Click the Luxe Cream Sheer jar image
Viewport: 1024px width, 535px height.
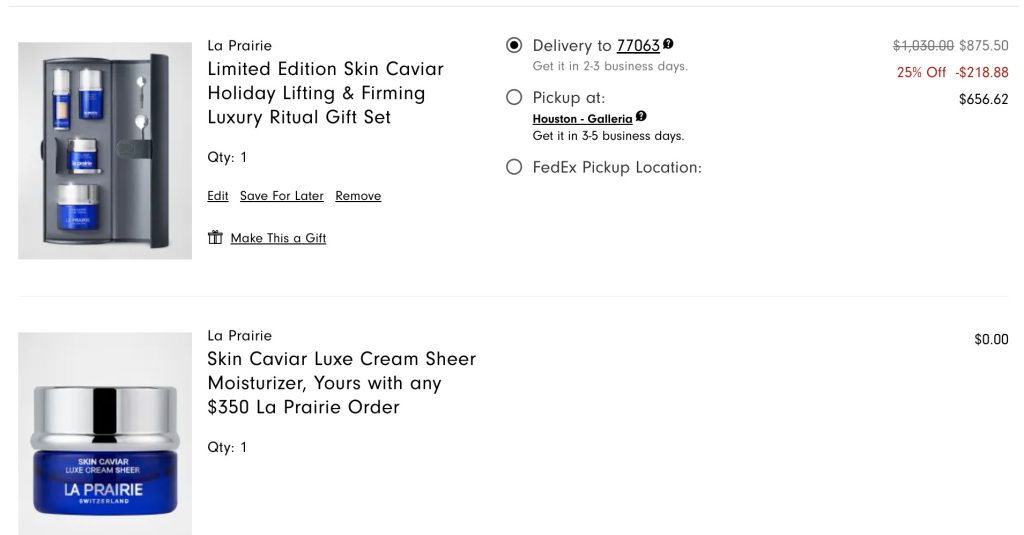coord(105,435)
